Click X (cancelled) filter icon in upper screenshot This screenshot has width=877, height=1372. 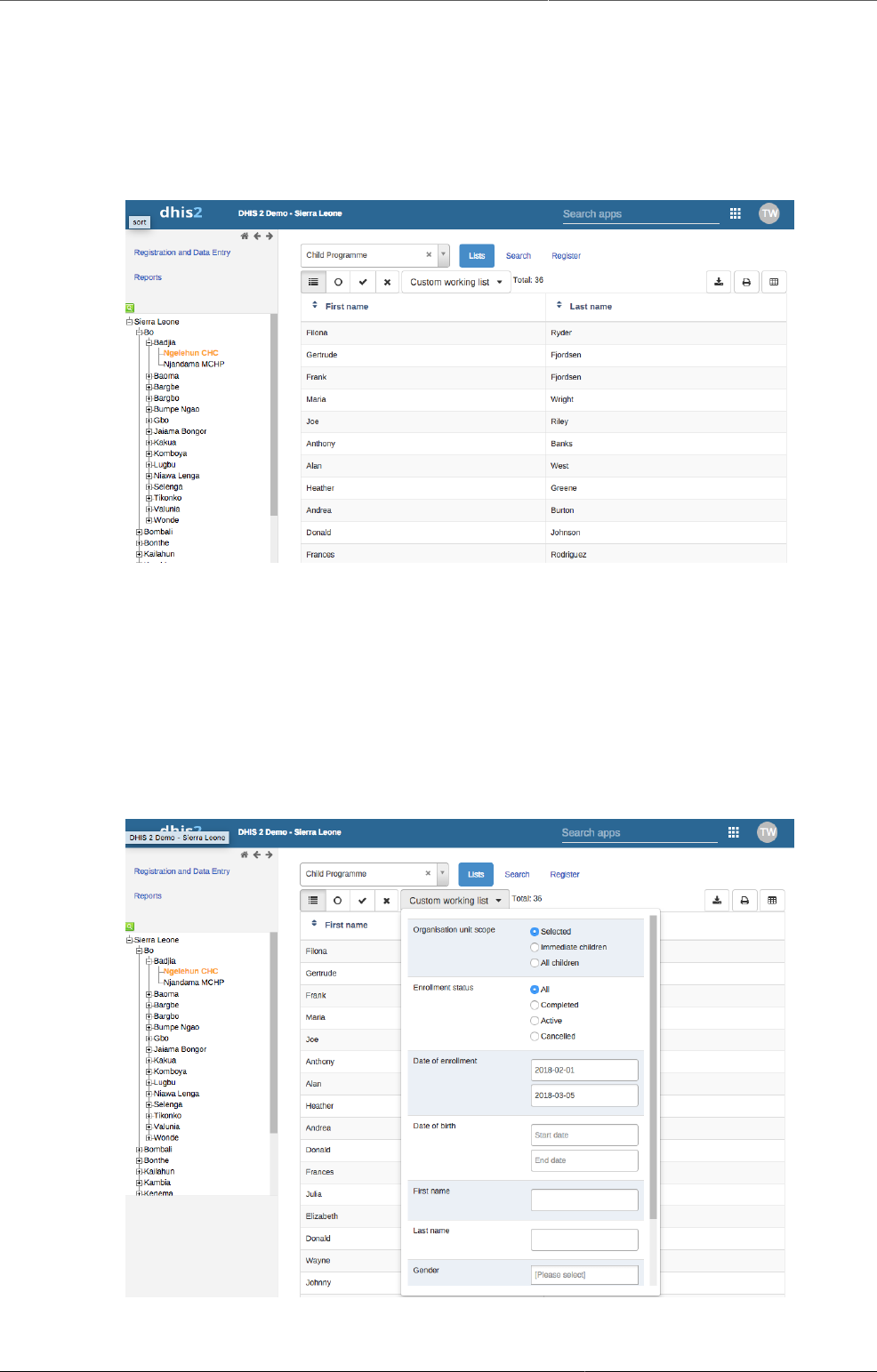point(387,282)
